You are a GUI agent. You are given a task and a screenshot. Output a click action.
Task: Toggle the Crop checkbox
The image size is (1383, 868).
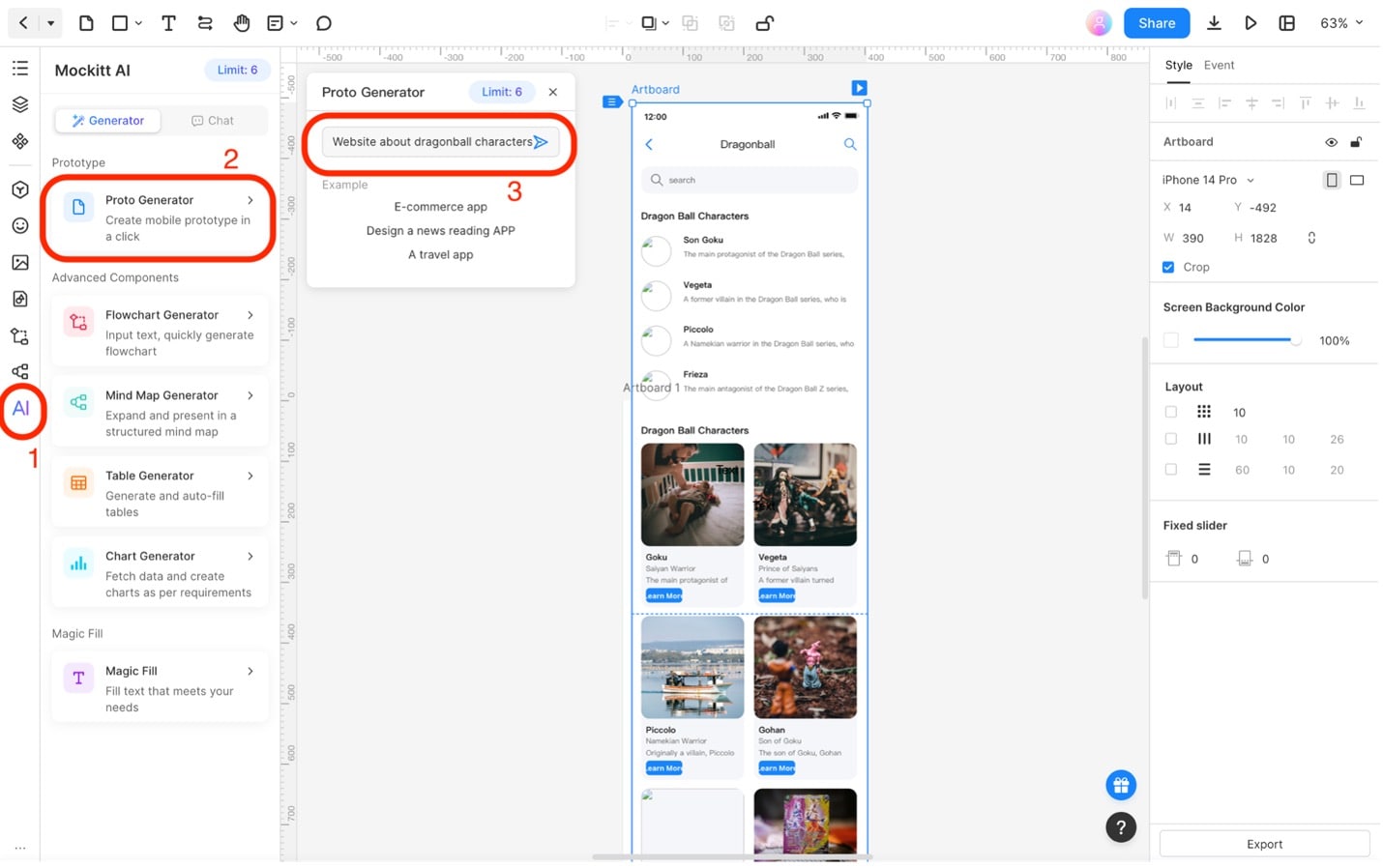(1168, 267)
